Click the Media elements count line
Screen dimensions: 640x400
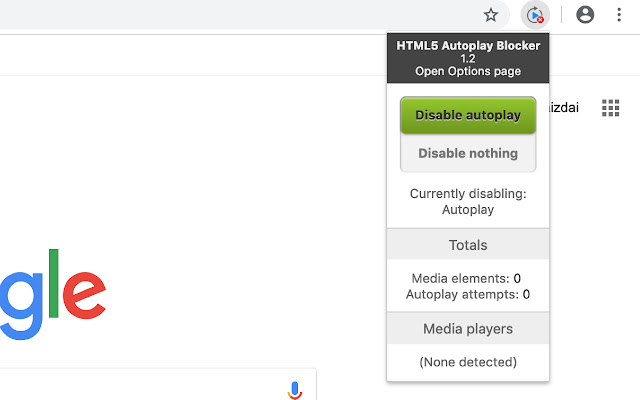(468, 278)
